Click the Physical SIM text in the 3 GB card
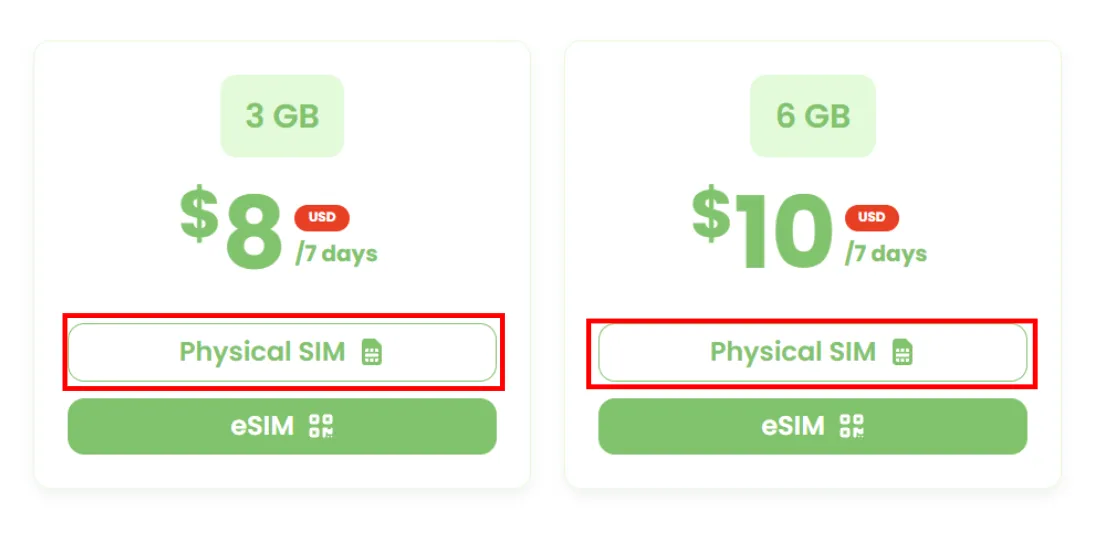 tap(262, 351)
